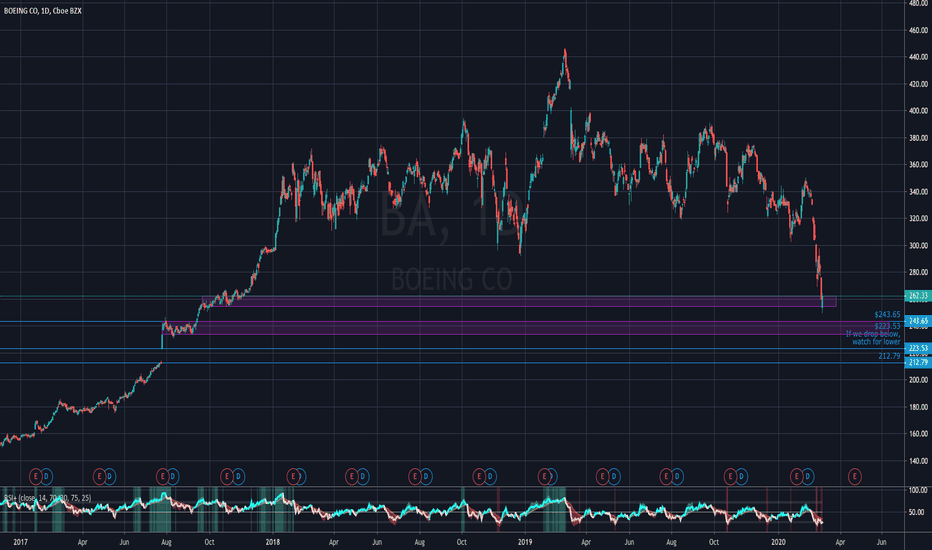Open the January 2017 earnings E marker
The width and height of the screenshot is (932, 550).
[36, 476]
